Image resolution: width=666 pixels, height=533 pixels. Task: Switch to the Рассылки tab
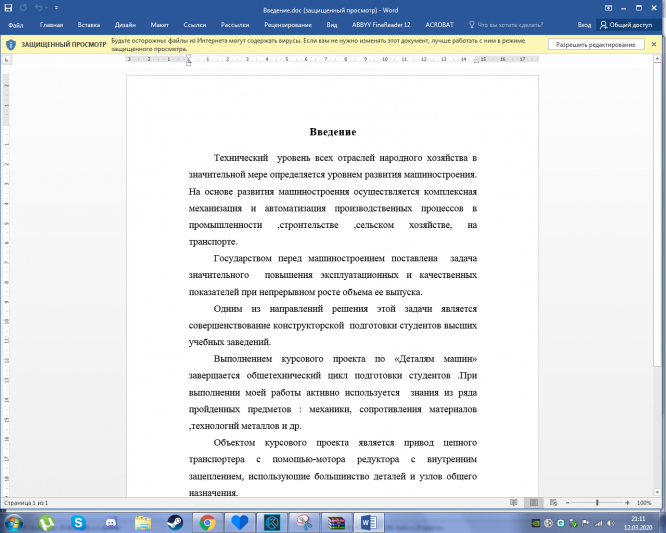pyautogui.click(x=235, y=25)
